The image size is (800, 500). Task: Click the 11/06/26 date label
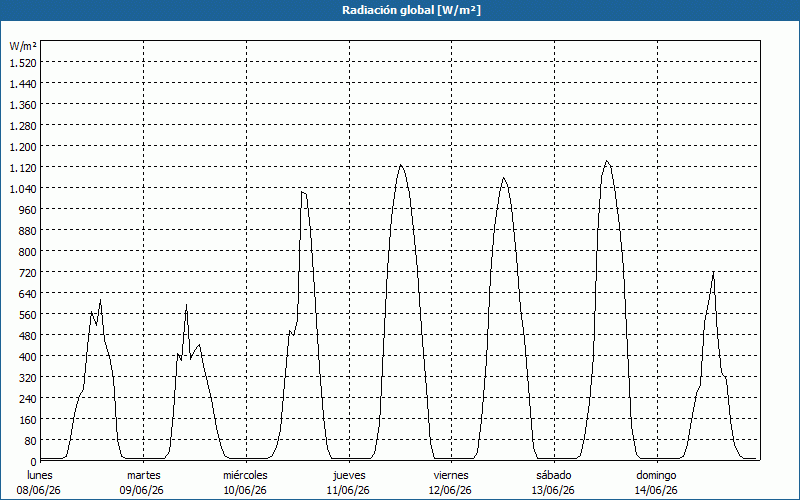click(348, 490)
